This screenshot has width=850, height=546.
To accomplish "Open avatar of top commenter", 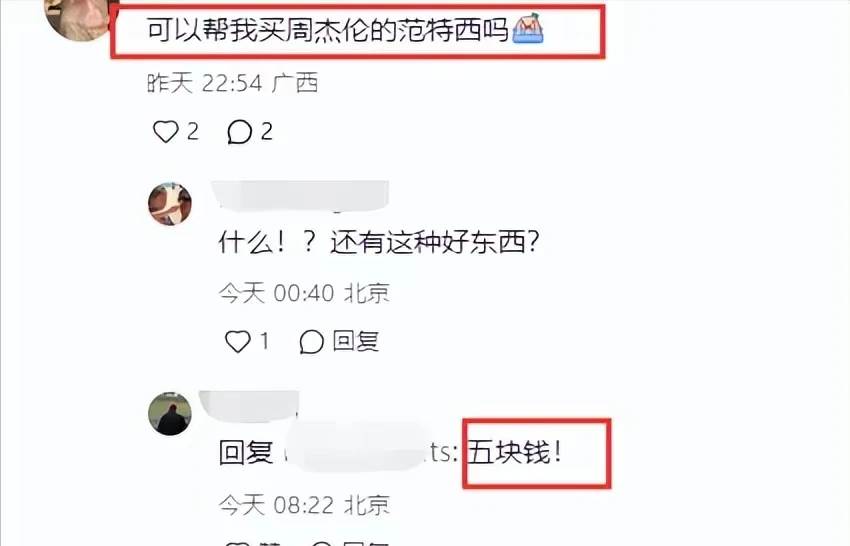I will [x=80, y=17].
